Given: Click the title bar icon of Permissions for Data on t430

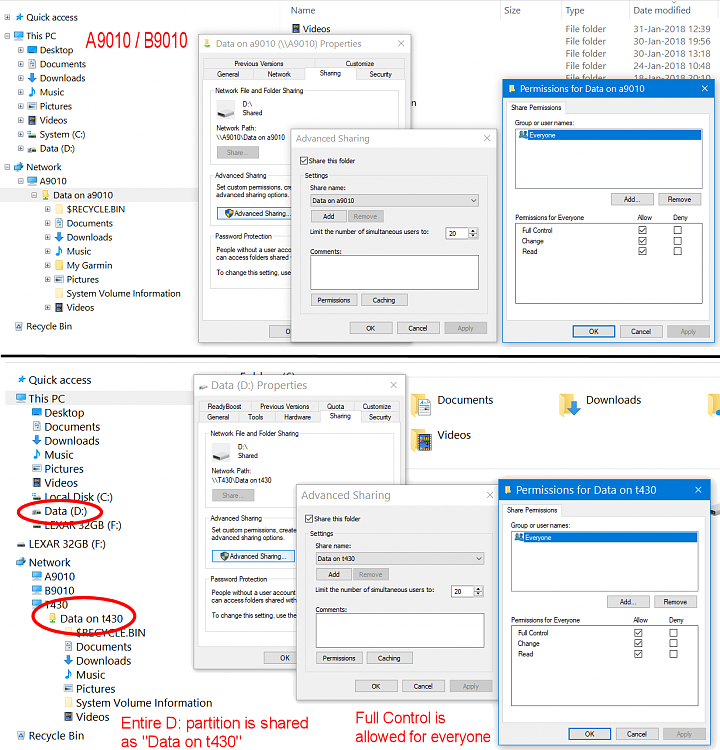Looking at the screenshot, I should (x=508, y=490).
